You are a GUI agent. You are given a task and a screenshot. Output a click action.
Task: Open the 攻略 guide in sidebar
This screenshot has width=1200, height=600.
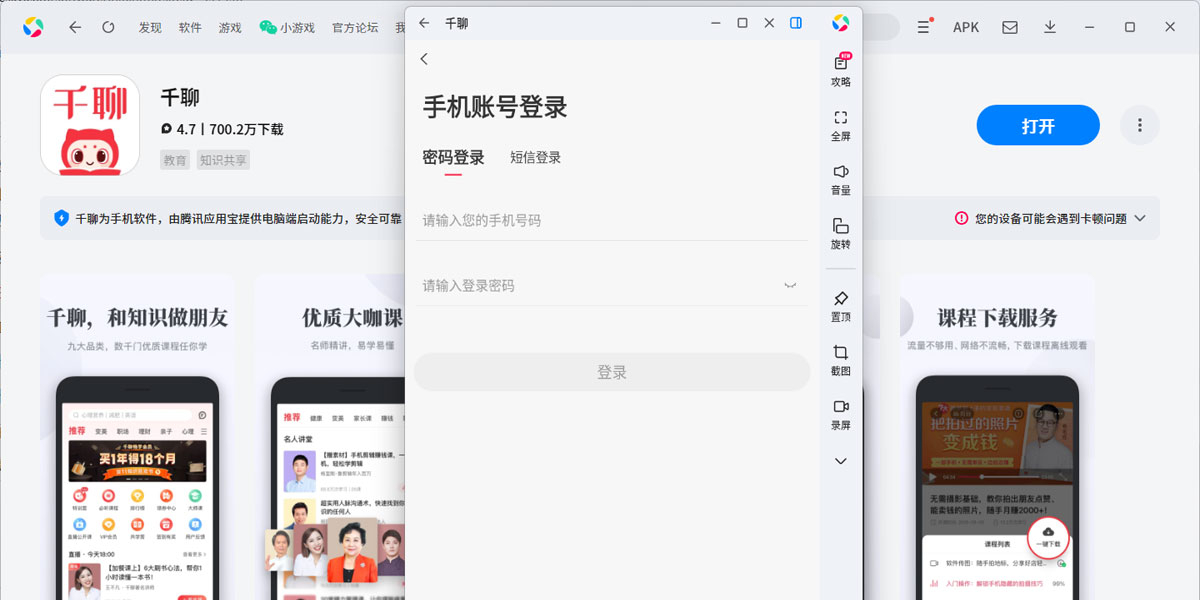(841, 70)
